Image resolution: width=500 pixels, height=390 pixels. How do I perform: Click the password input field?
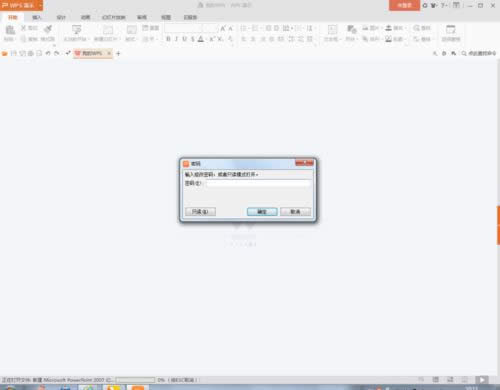point(258,183)
